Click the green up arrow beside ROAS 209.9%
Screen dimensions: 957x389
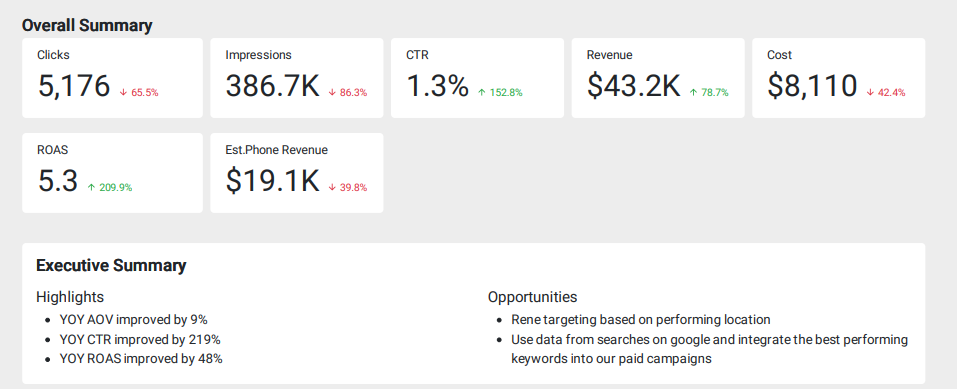[91, 187]
